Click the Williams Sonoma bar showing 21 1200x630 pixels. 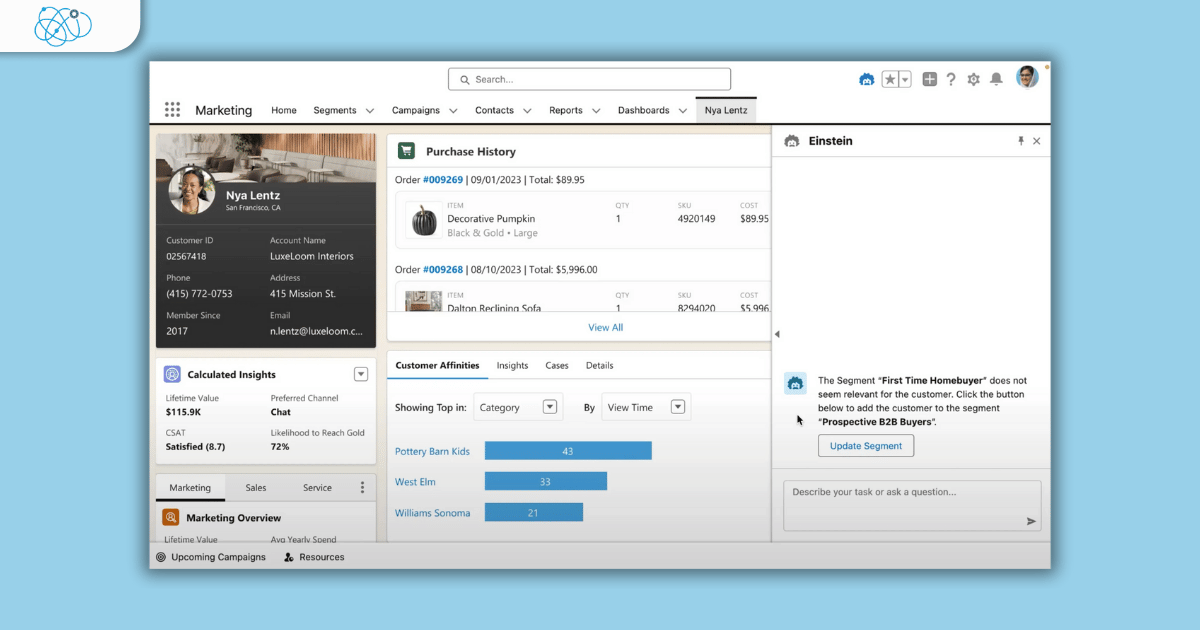pyautogui.click(x=534, y=512)
